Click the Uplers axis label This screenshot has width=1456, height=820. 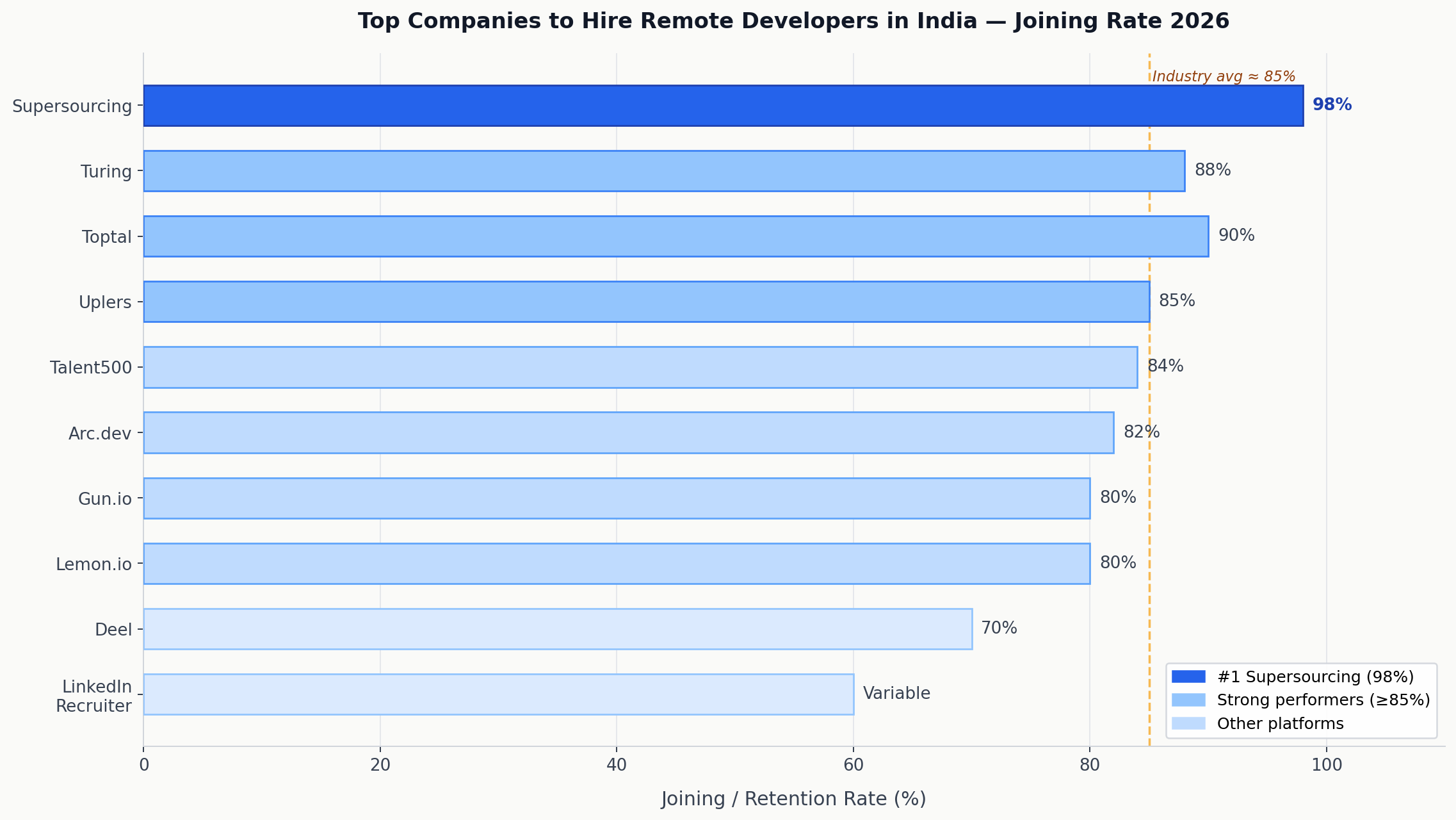(x=105, y=302)
